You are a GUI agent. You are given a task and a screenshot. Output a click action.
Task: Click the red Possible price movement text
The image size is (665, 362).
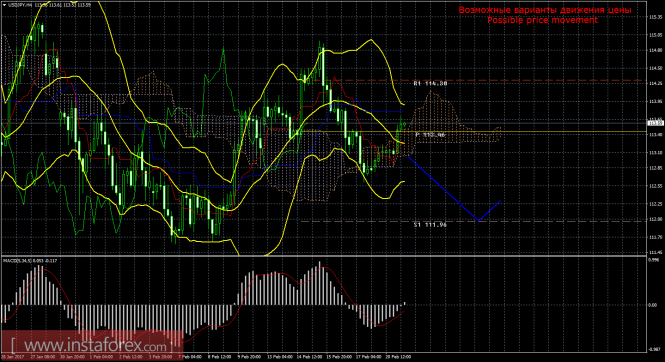pyautogui.click(x=542, y=20)
